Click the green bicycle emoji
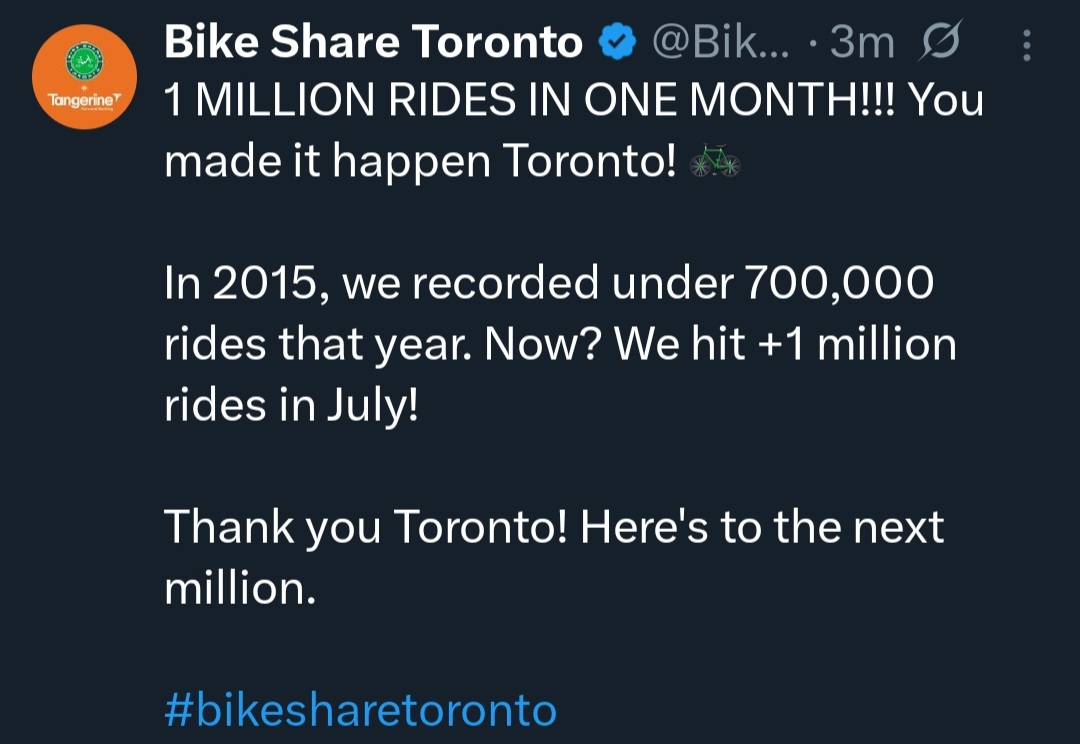 [x=716, y=161]
